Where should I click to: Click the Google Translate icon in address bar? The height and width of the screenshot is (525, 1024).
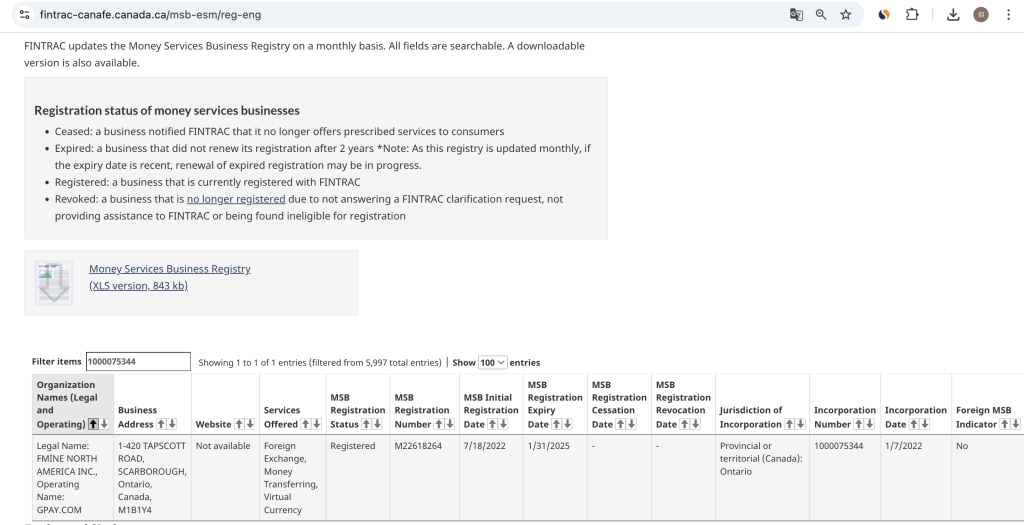point(797,15)
